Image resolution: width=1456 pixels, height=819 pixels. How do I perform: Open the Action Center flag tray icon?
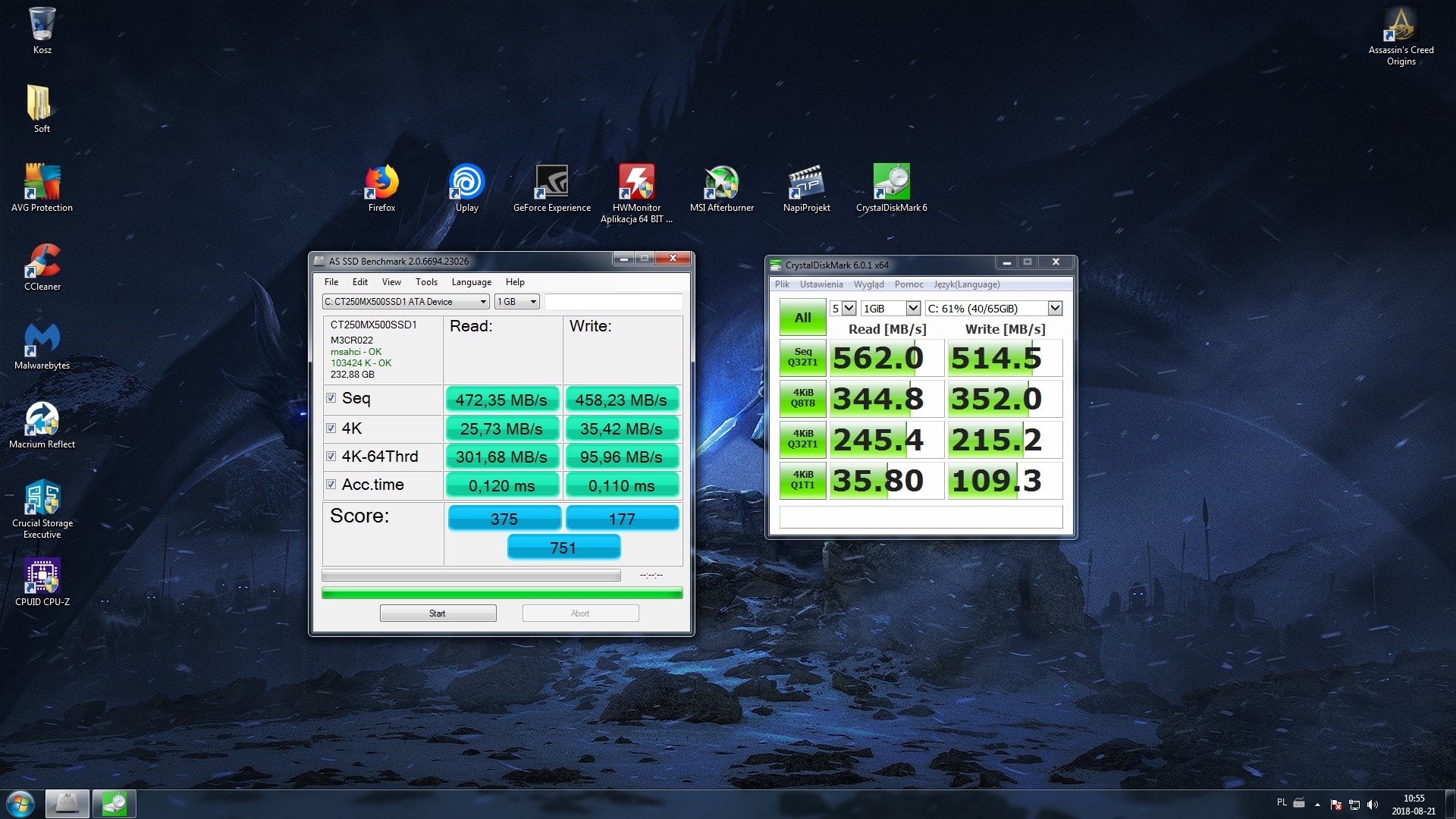pyautogui.click(x=1336, y=805)
